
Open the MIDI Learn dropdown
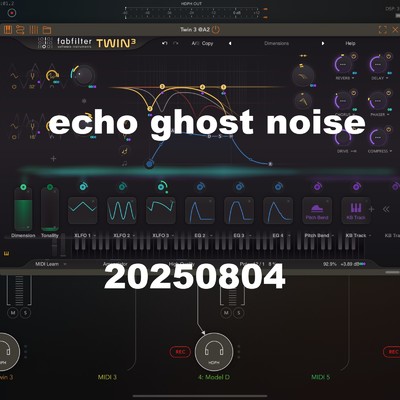[51, 264]
